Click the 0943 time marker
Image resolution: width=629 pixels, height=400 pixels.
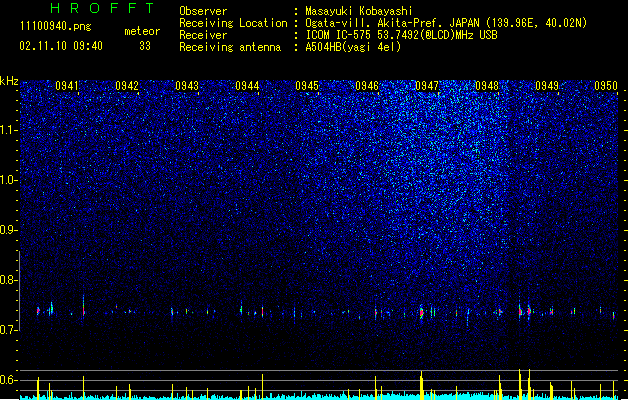[187, 86]
